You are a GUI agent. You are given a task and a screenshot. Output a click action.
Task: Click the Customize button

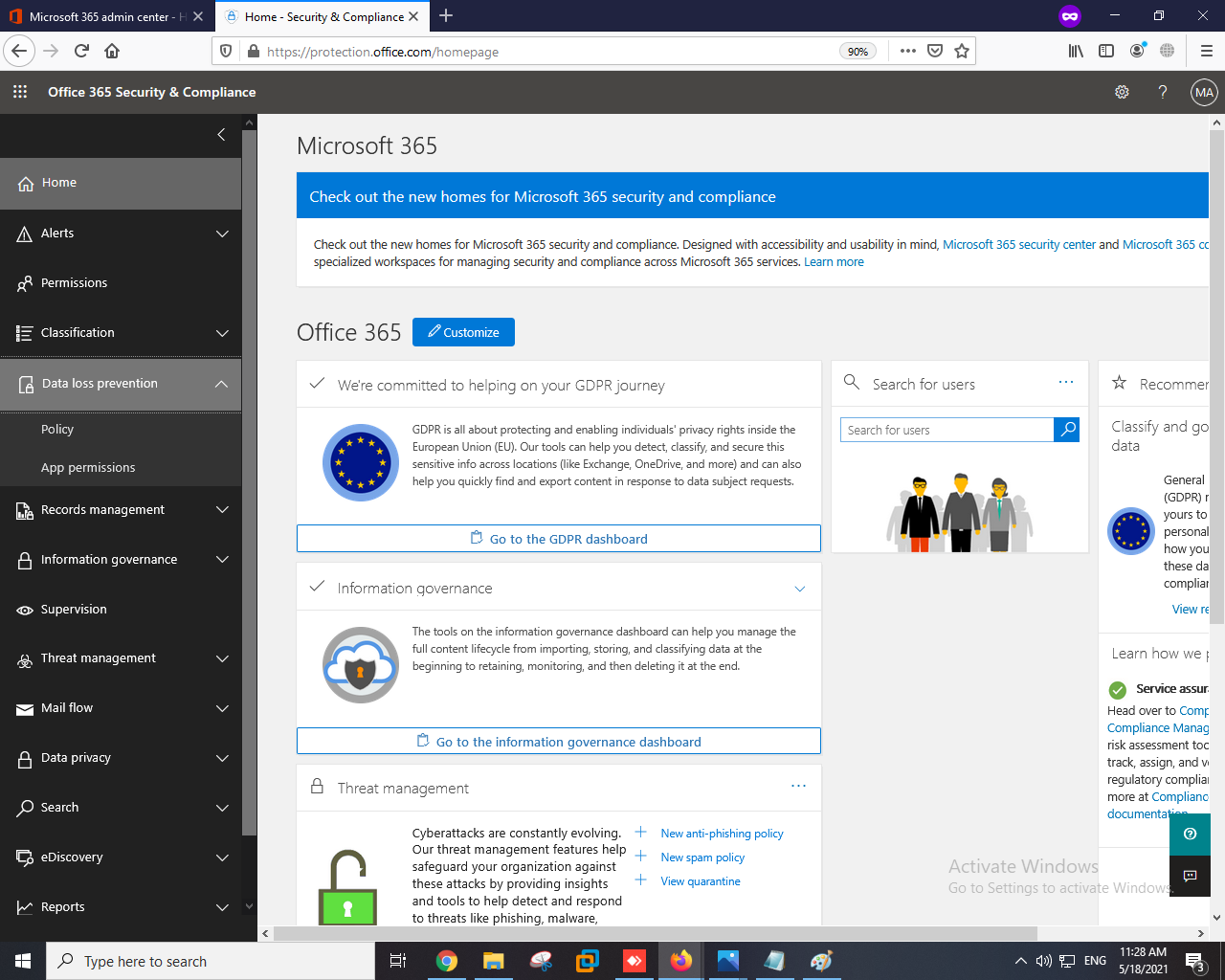click(x=463, y=332)
